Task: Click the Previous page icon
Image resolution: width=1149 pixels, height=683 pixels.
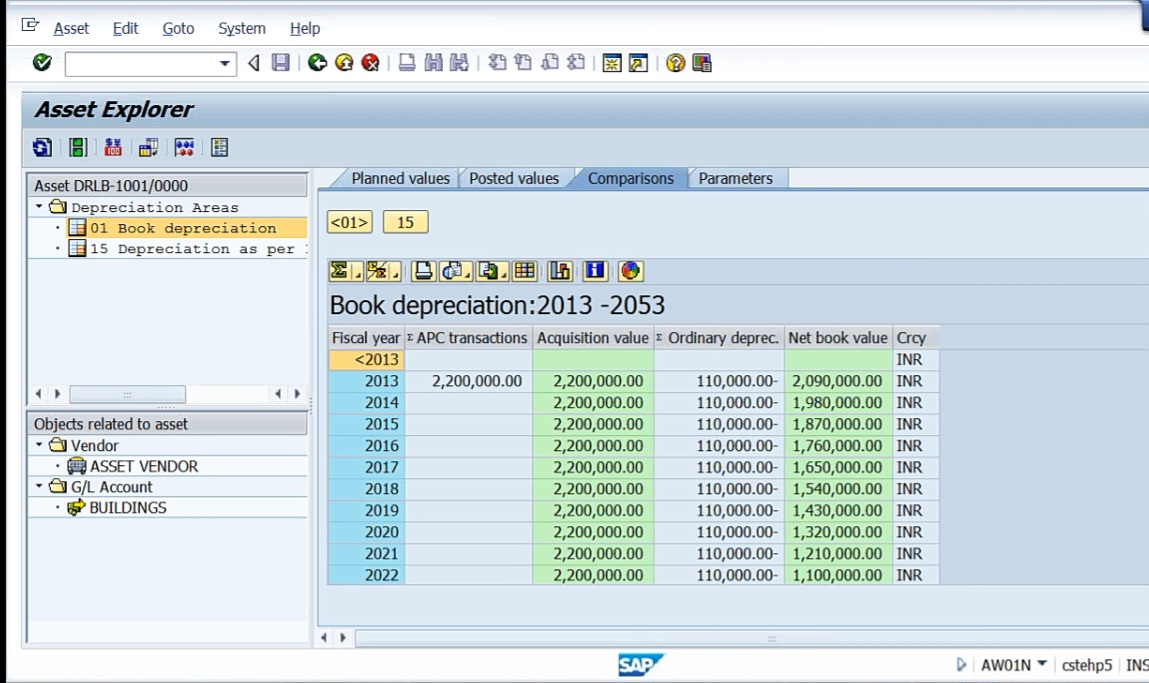Action: [x=523, y=63]
